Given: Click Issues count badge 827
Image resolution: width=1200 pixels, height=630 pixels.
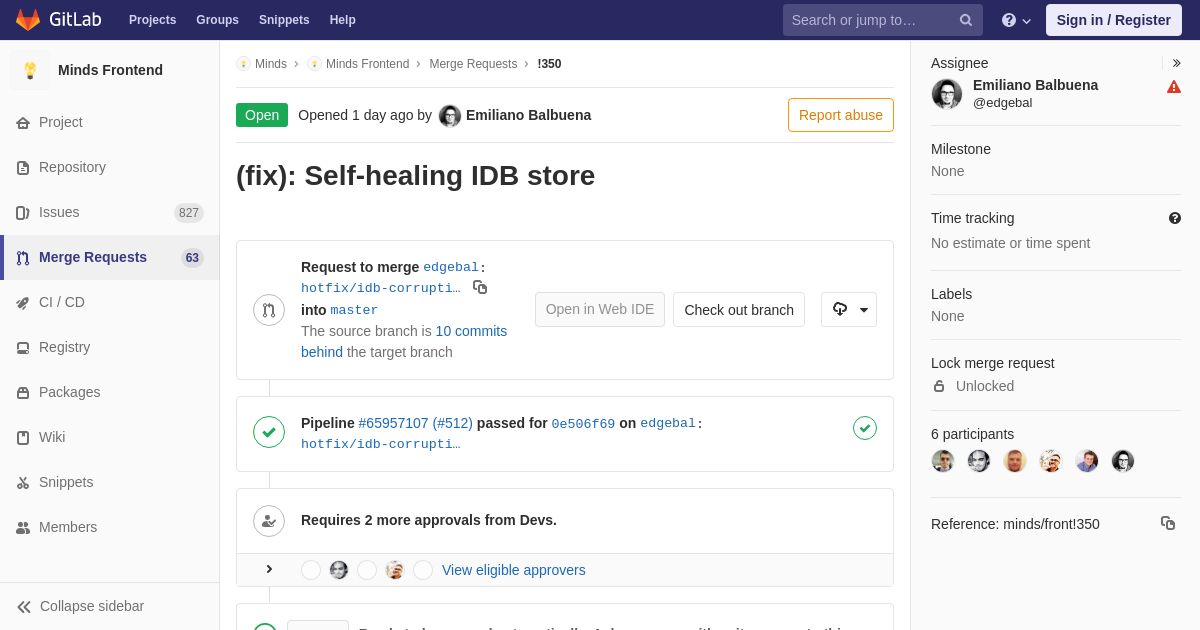Looking at the screenshot, I should pyautogui.click(x=189, y=213).
